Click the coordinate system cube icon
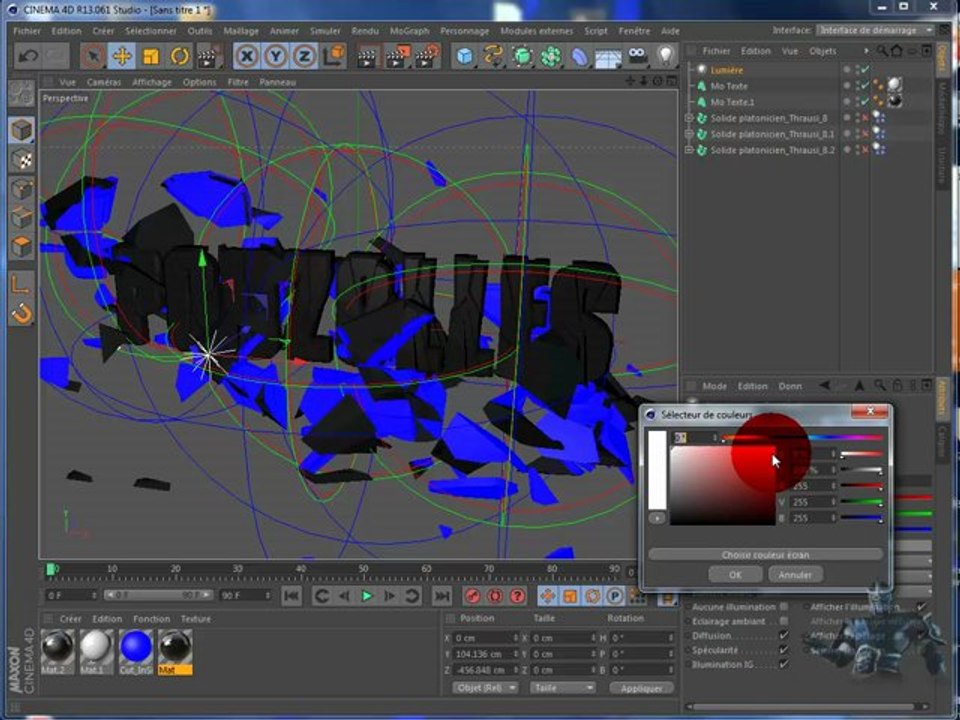The height and width of the screenshot is (720, 960). point(334,56)
